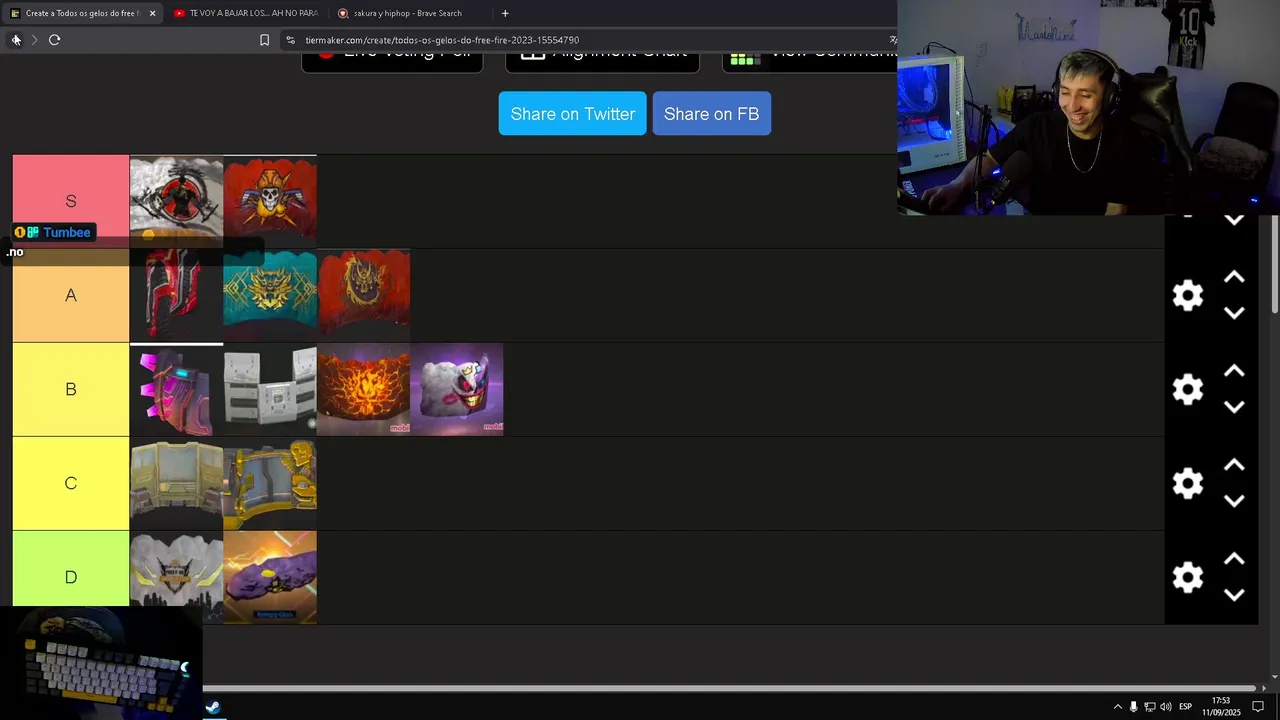1280x720 pixels.
Task: Select purple rock gloo wall in D tier
Action: pos(270,577)
